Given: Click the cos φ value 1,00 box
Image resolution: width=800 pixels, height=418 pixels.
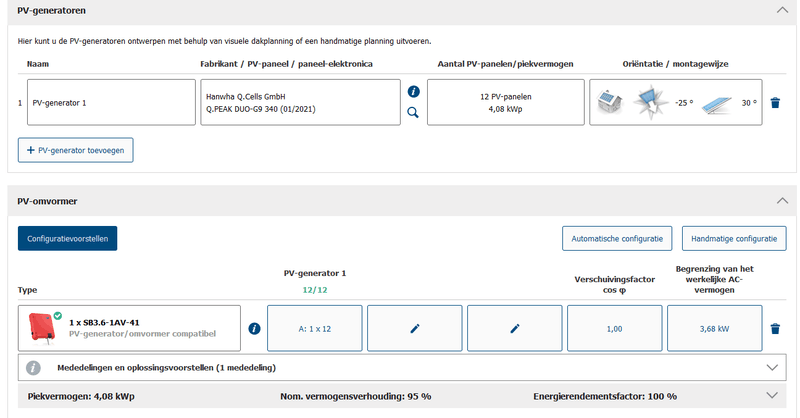Looking at the screenshot, I should [x=615, y=329].
